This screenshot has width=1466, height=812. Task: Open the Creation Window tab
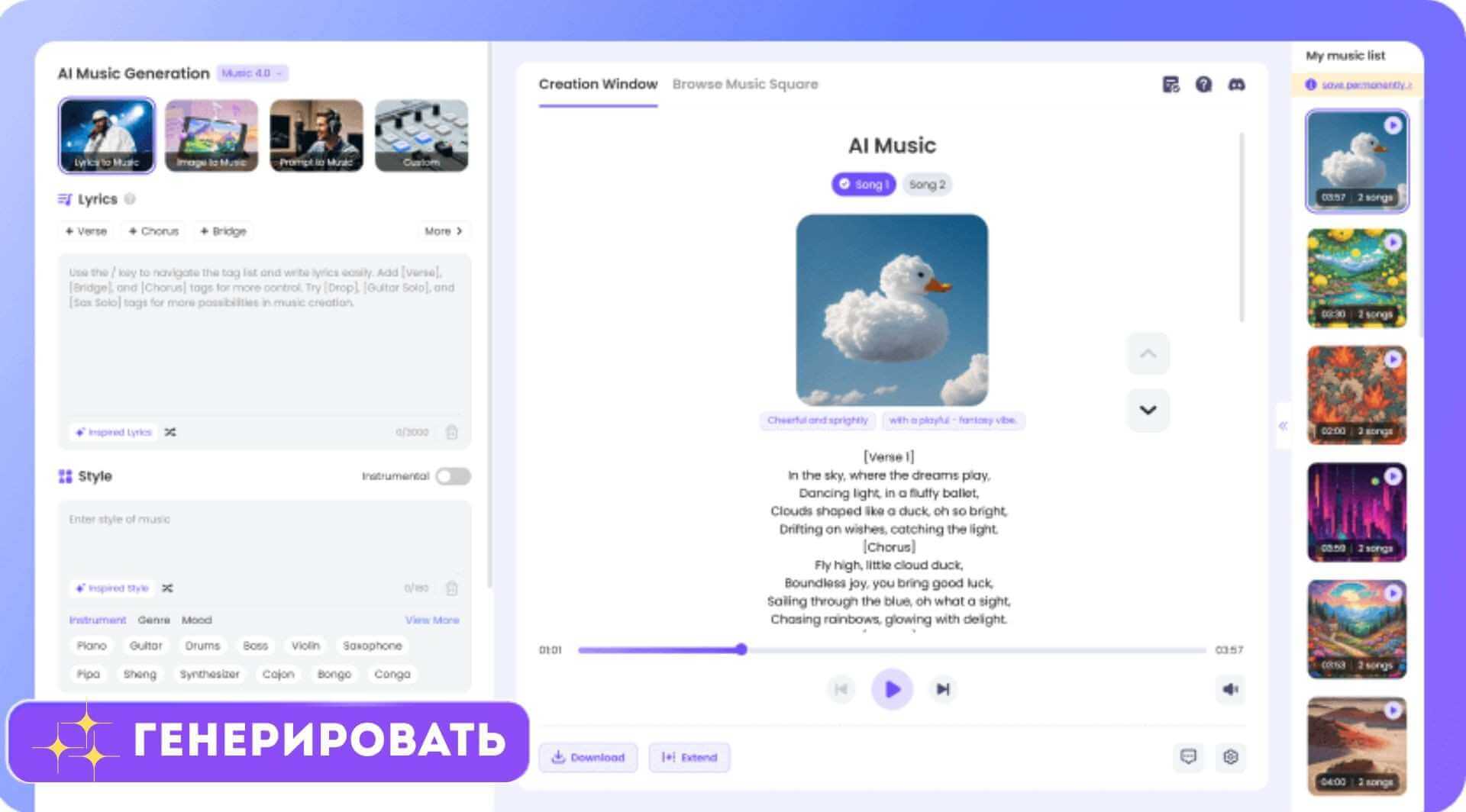pyautogui.click(x=598, y=85)
